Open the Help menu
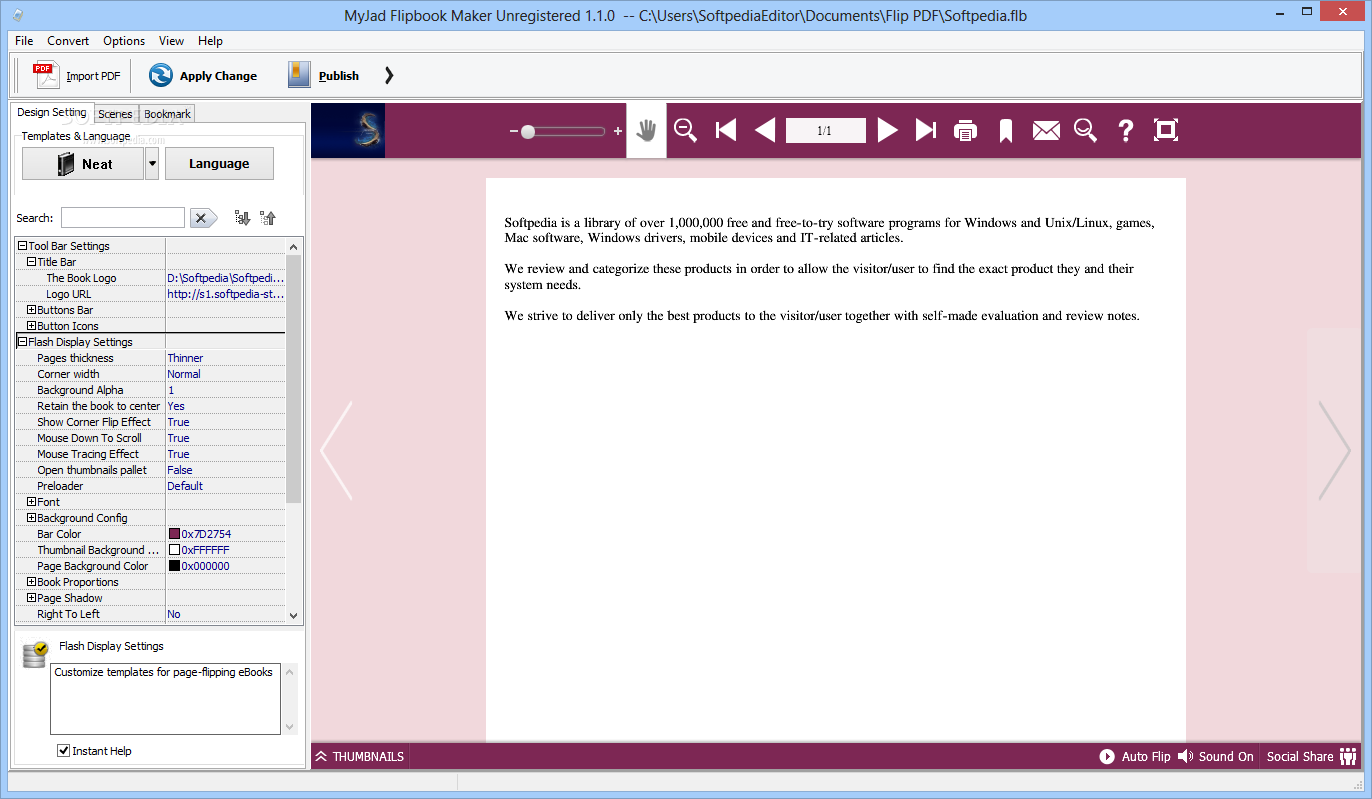This screenshot has height=799, width=1372. click(x=210, y=41)
